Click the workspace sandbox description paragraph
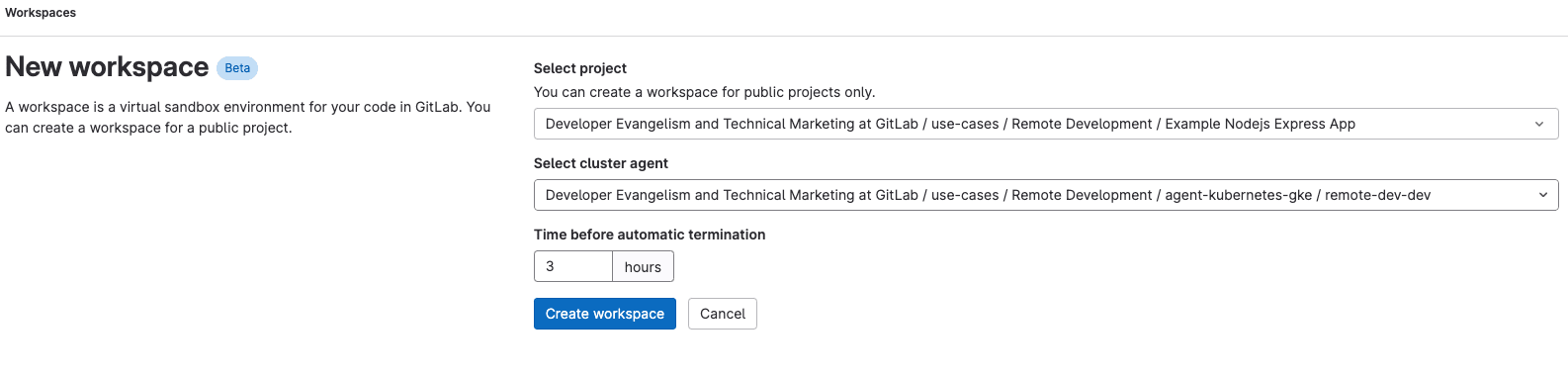The image size is (1568, 378). [x=248, y=117]
